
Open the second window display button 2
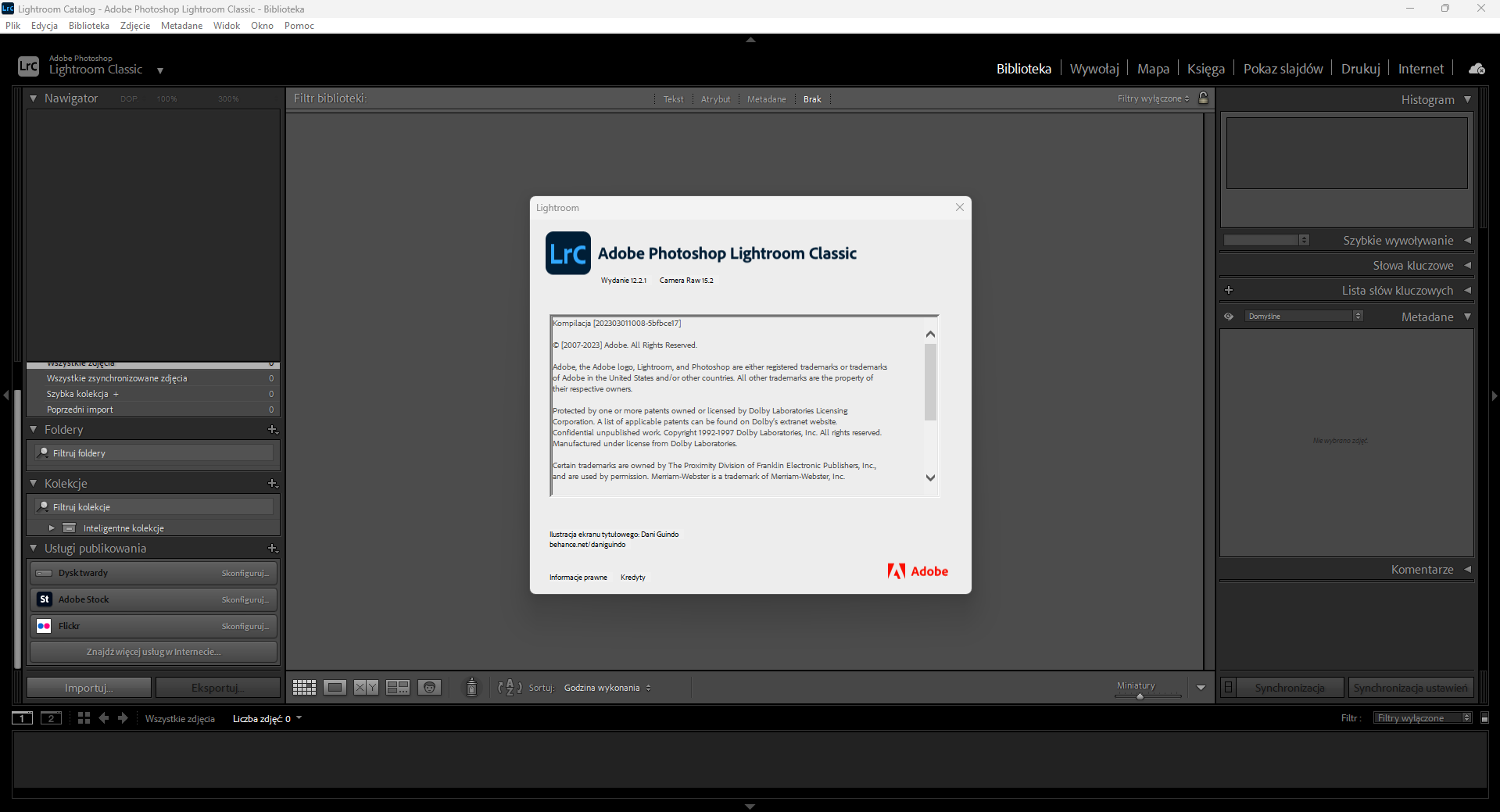click(x=51, y=718)
